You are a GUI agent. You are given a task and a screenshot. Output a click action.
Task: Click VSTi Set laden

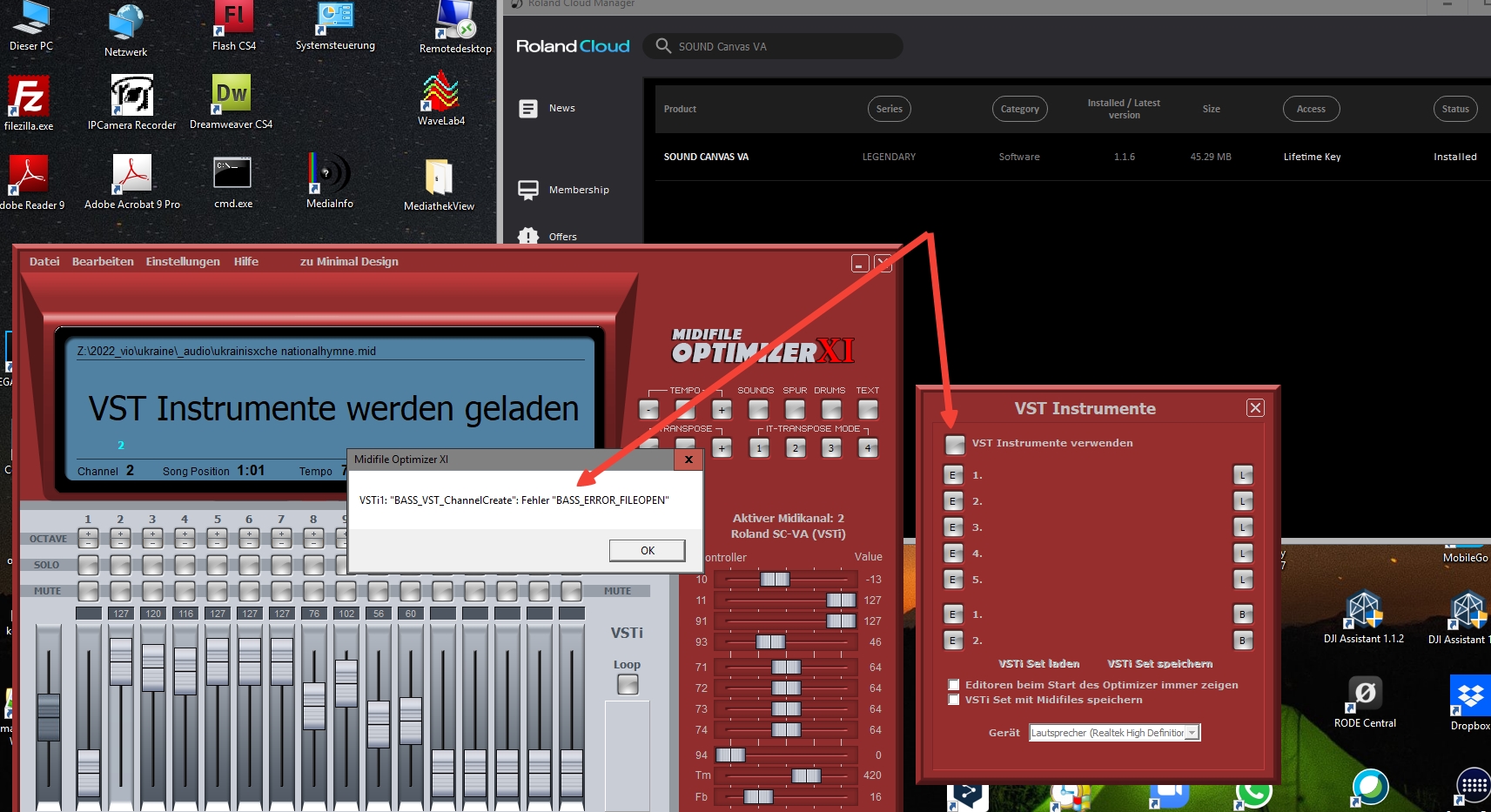(x=1038, y=663)
